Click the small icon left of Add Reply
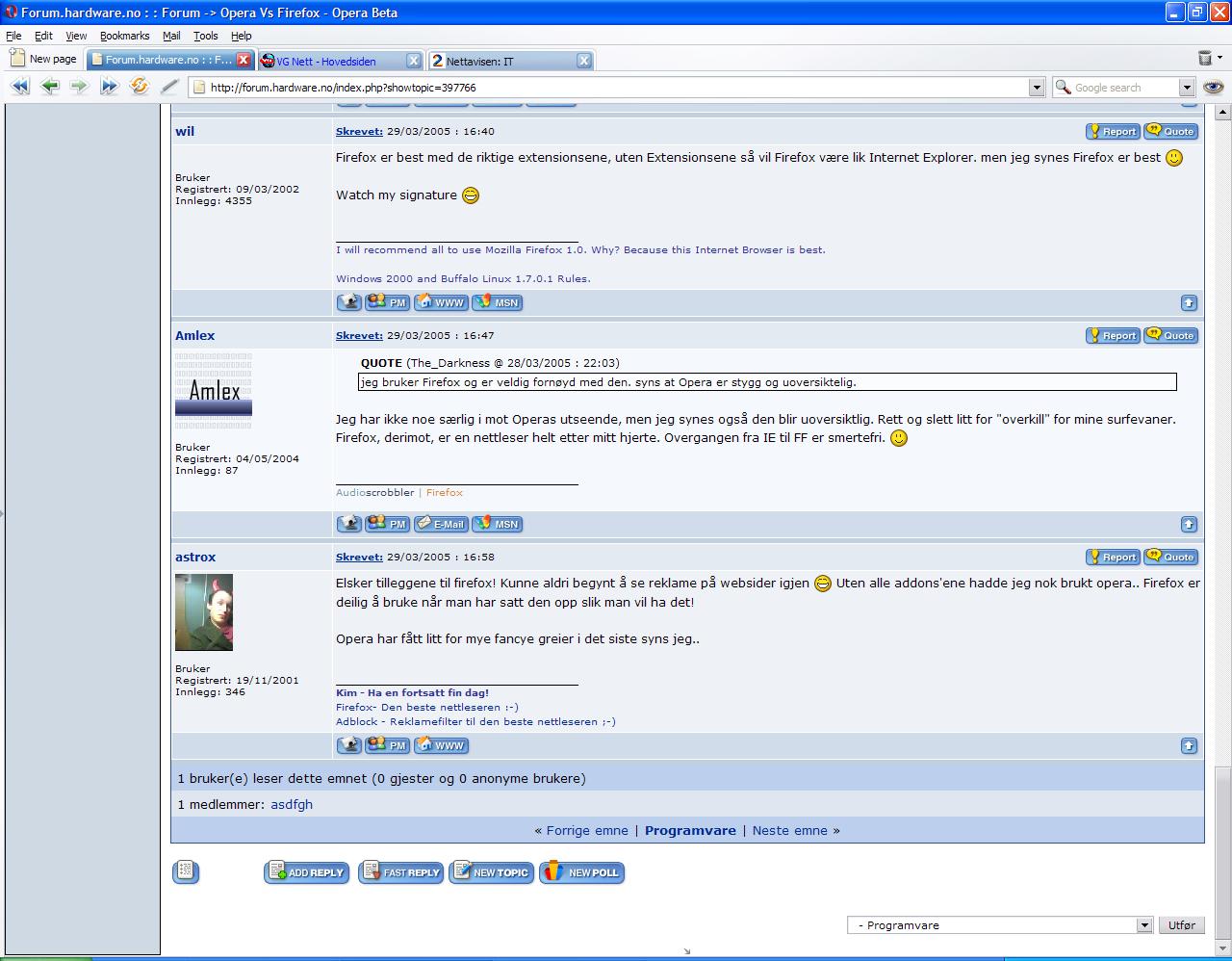The height and width of the screenshot is (961, 1232). tap(186, 871)
